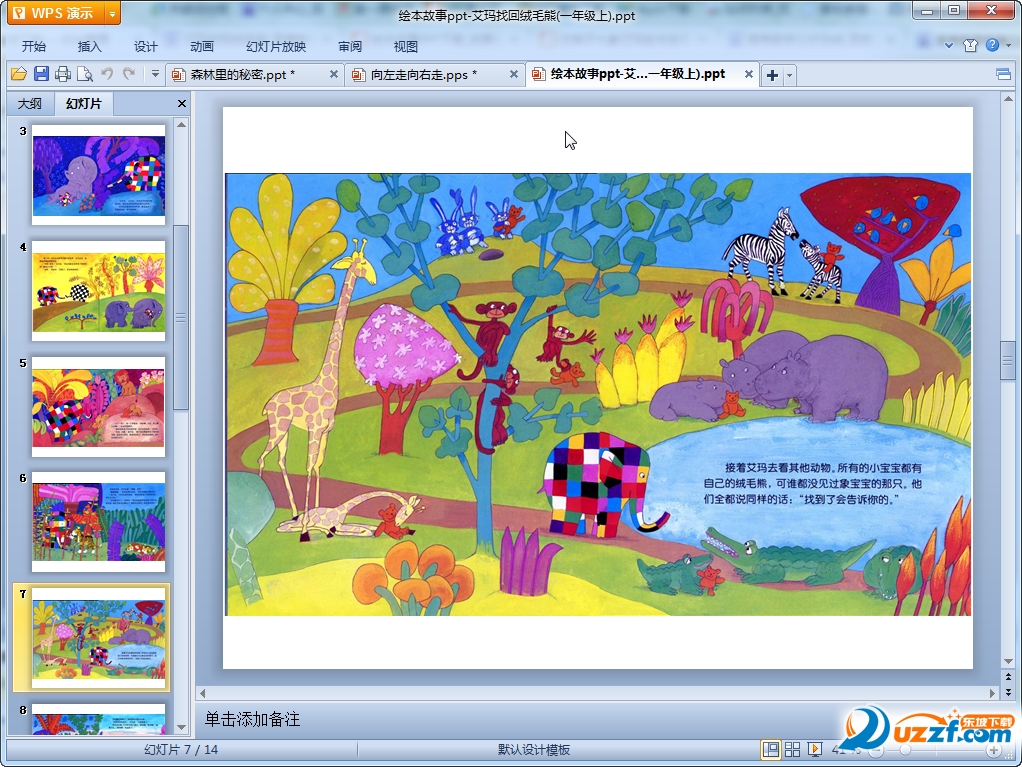Click horizontal scrollbar right arrow
Image resolution: width=1022 pixels, height=767 pixels.
click(992, 693)
